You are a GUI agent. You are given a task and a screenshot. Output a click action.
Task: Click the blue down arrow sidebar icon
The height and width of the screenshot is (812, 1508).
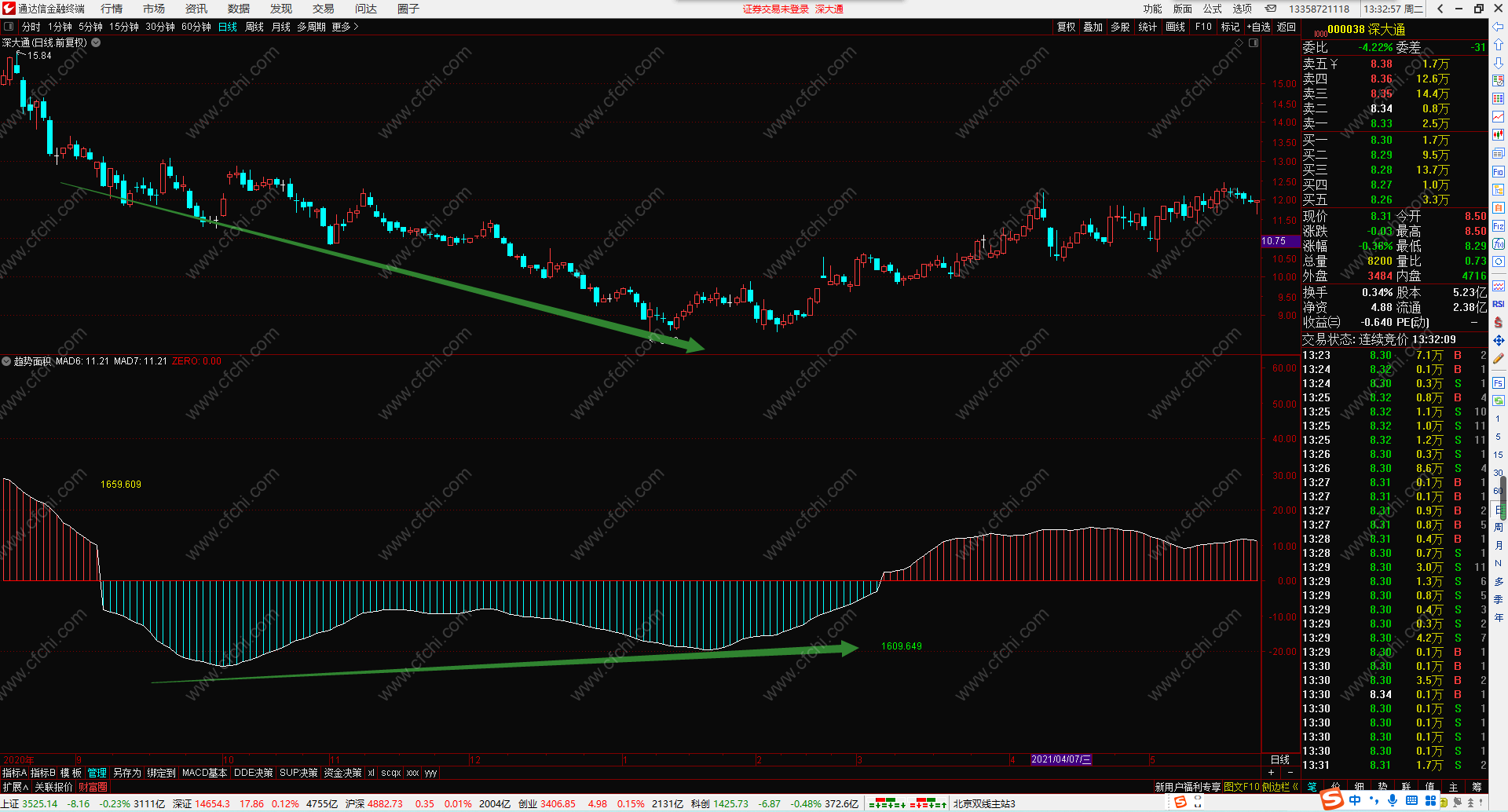click(1498, 63)
